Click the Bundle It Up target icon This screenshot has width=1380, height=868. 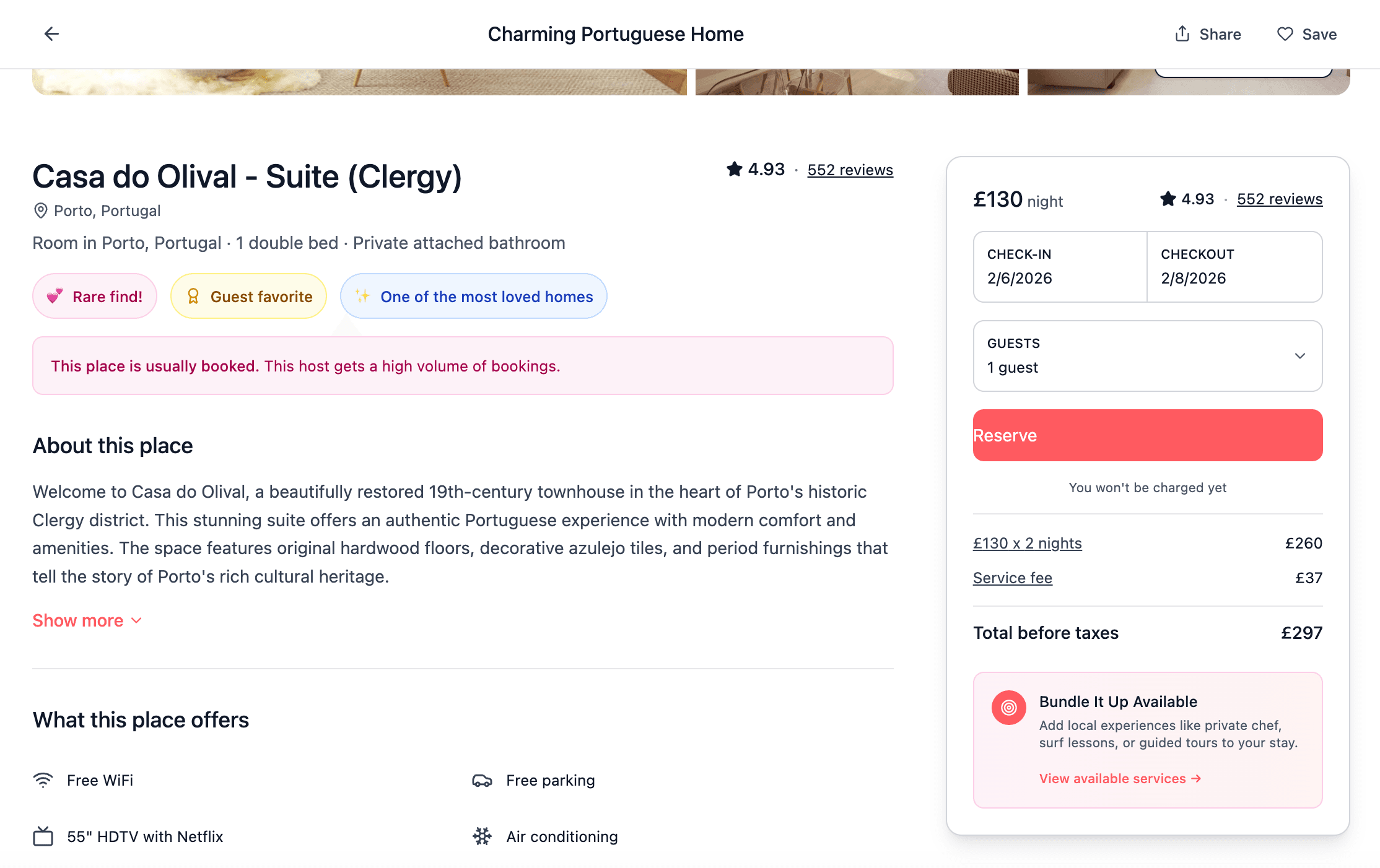click(x=1008, y=708)
